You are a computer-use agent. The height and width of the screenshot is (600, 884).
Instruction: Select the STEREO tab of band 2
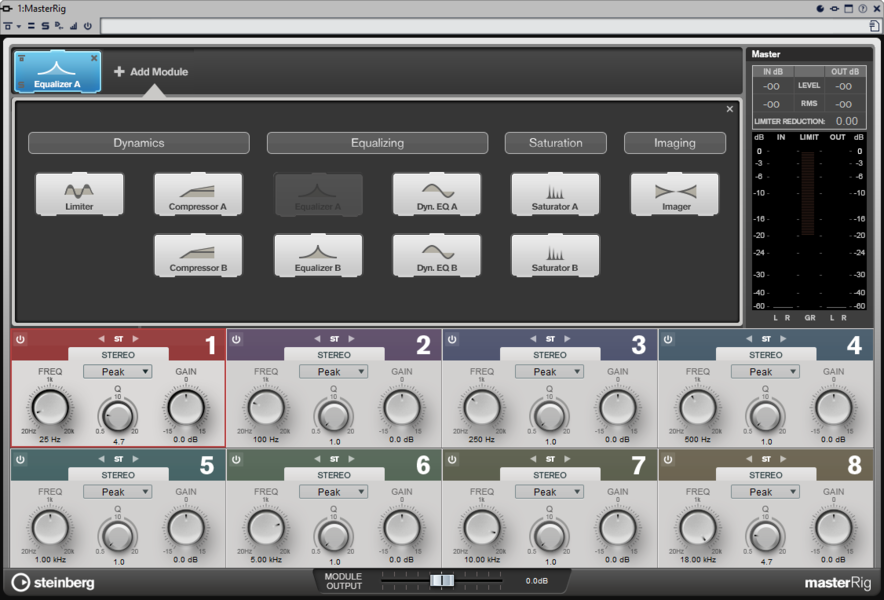[334, 355]
